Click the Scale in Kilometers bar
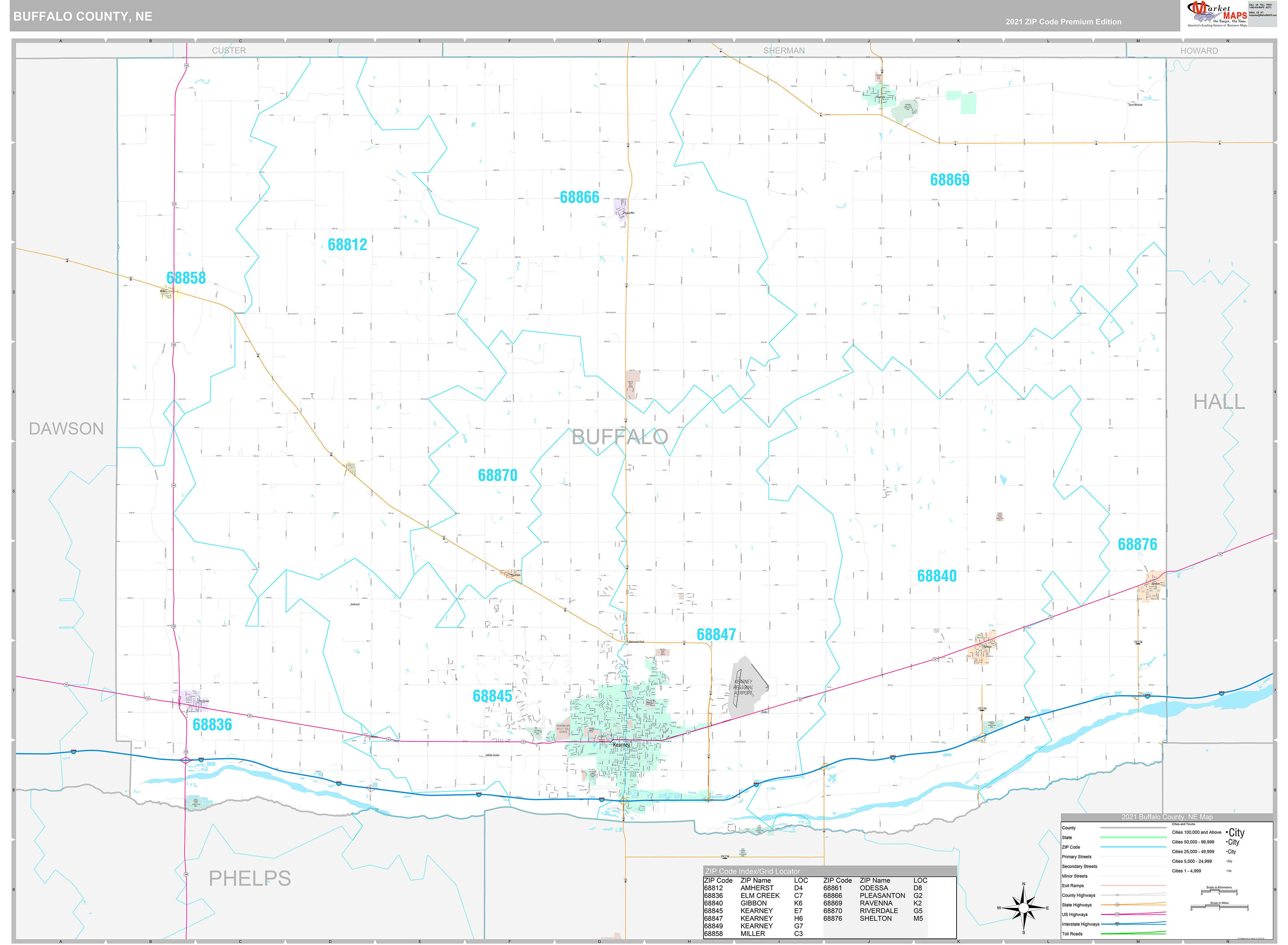The image size is (1288, 945). [1219, 890]
